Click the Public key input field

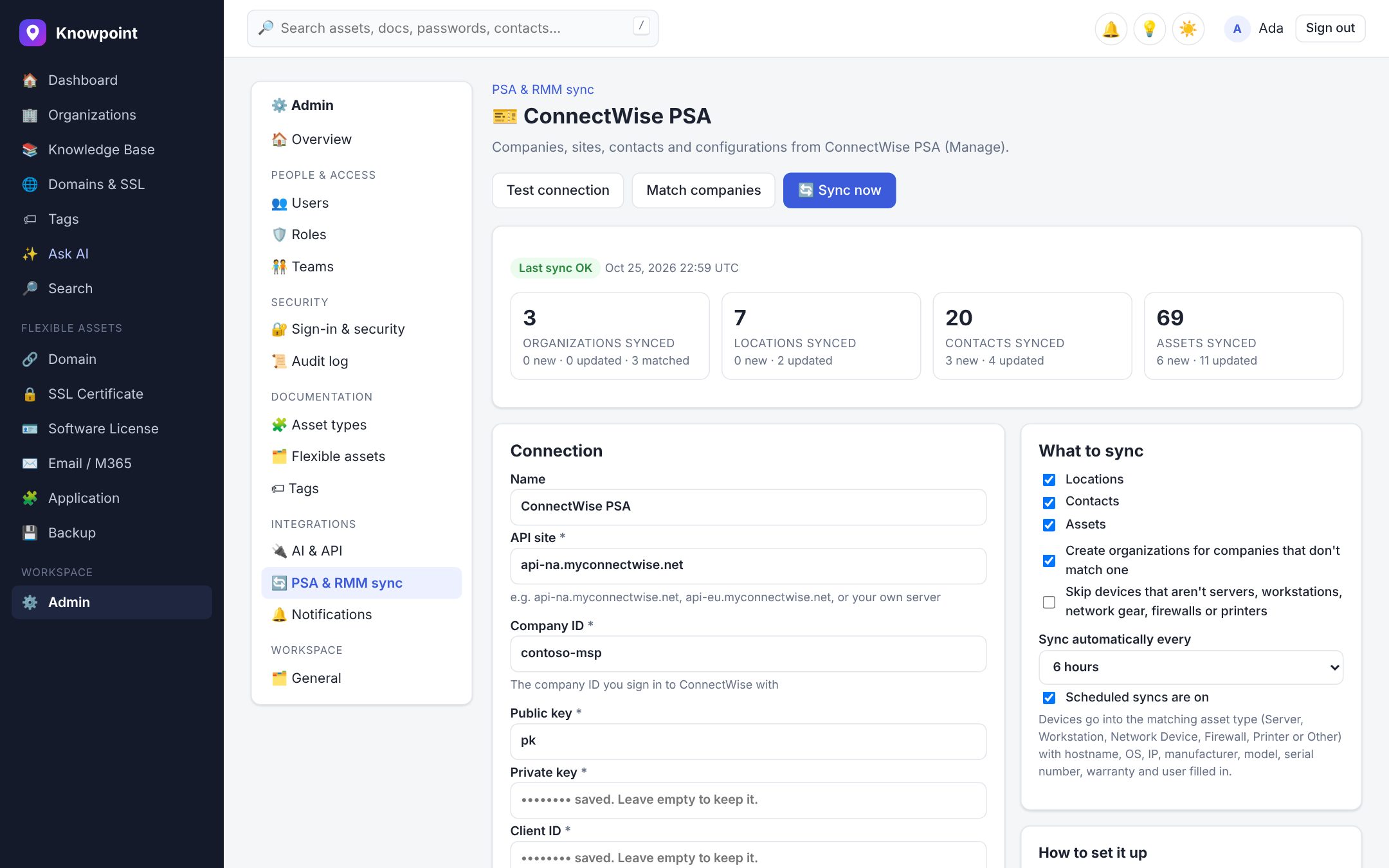(x=748, y=741)
